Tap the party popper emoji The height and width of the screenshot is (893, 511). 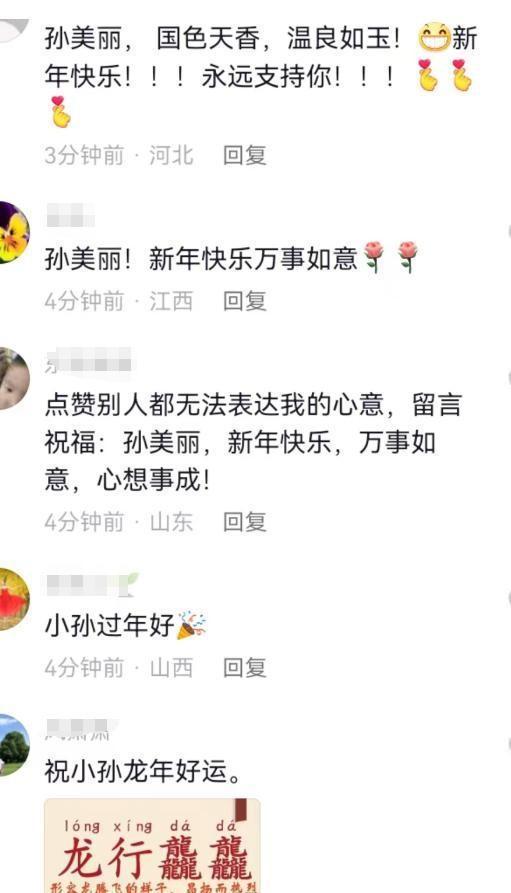pyautogui.click(x=191, y=625)
